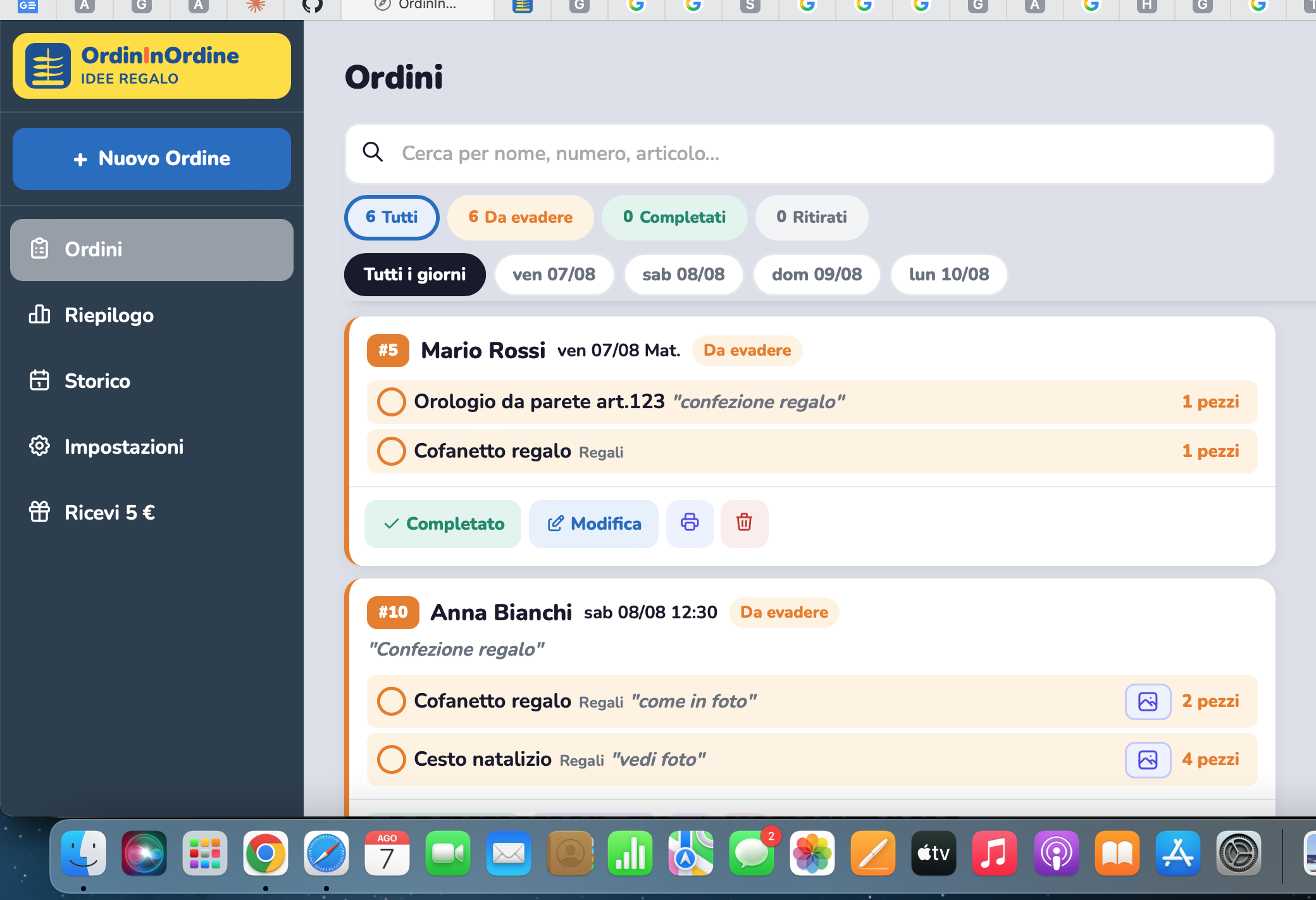The width and height of the screenshot is (1316, 900).
Task: Click the search magnifier icon
Action: click(x=373, y=153)
